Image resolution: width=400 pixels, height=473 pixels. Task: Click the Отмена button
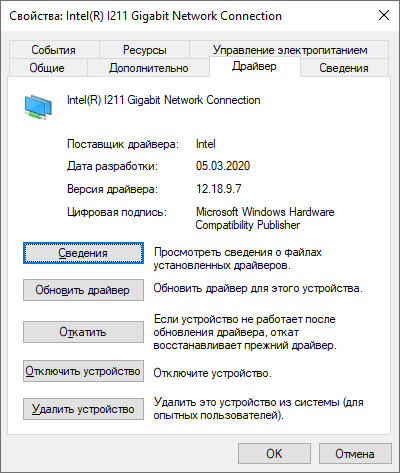point(355,454)
